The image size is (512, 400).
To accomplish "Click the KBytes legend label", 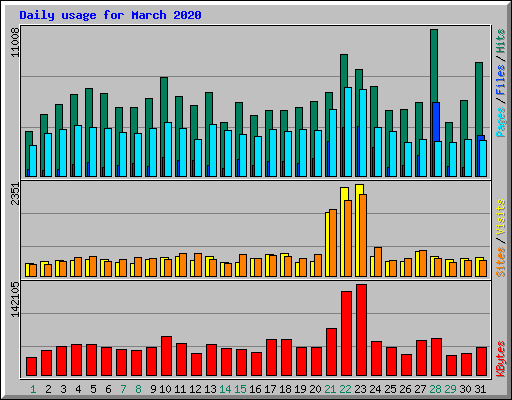I will (500, 359).
